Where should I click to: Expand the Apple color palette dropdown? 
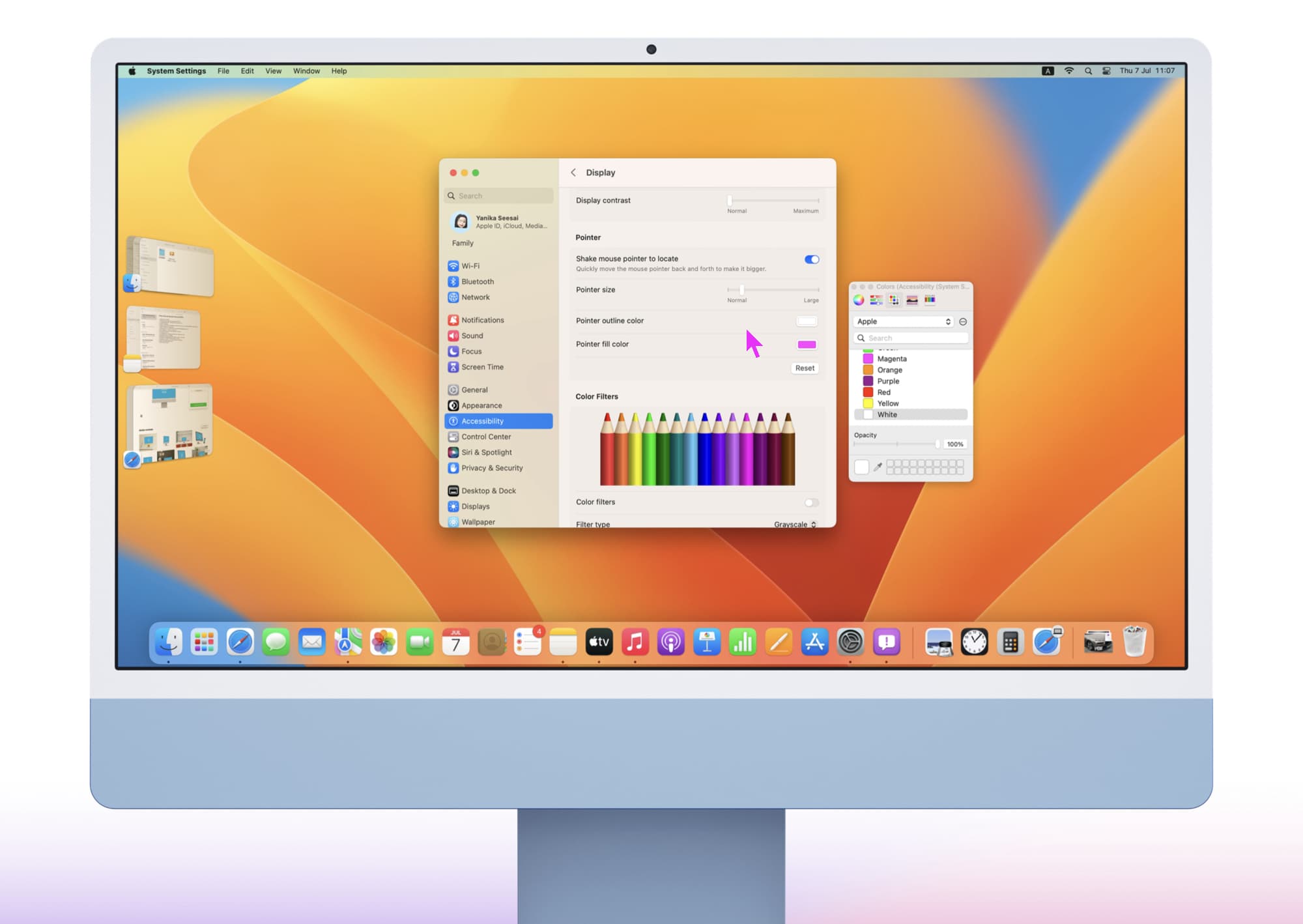[x=903, y=322]
